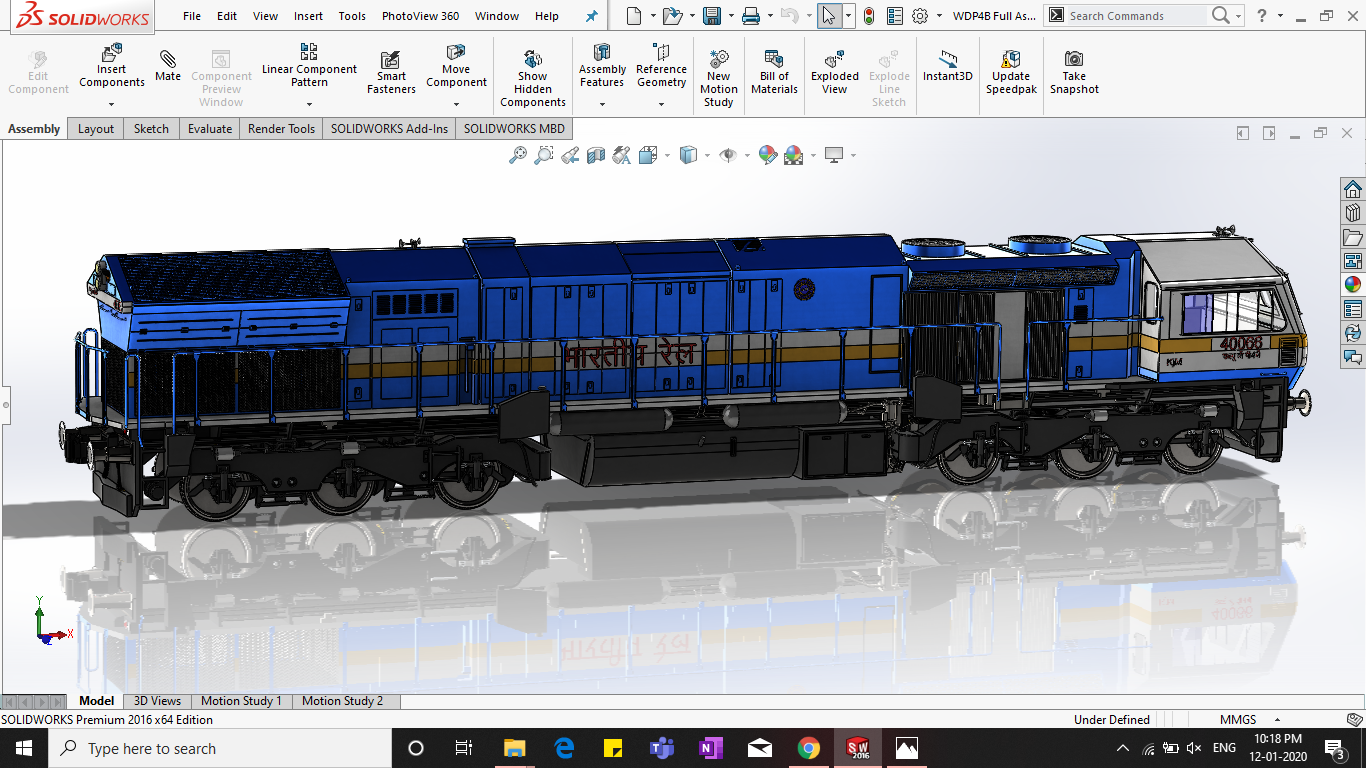Select Zoom to Area tool
The image size is (1366, 768).
[544, 155]
